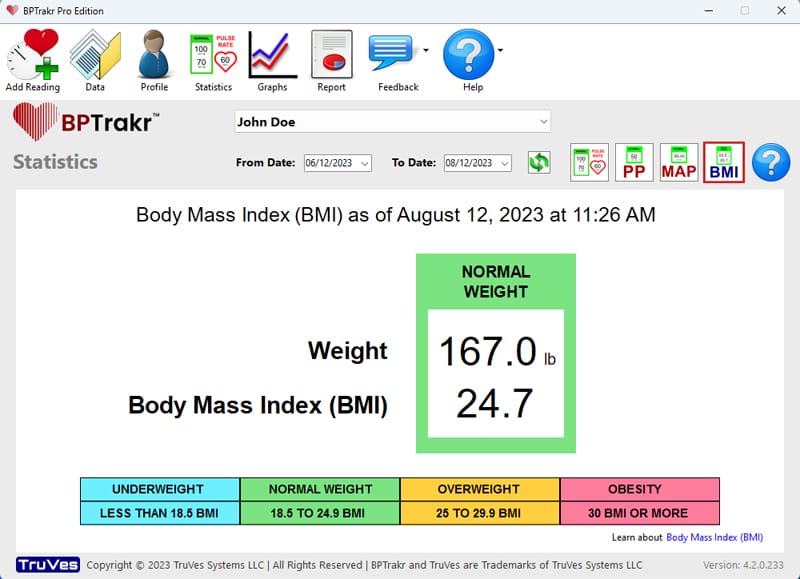Switch to MAP statistics view
800x579 pixels.
[679, 162]
